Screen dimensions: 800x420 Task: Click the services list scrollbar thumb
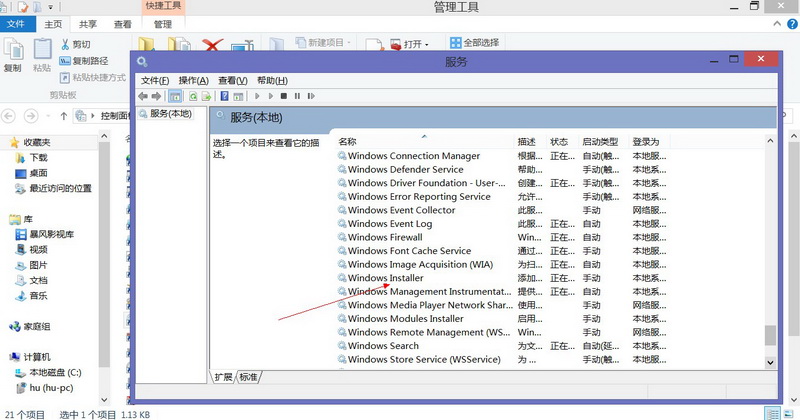click(x=770, y=336)
